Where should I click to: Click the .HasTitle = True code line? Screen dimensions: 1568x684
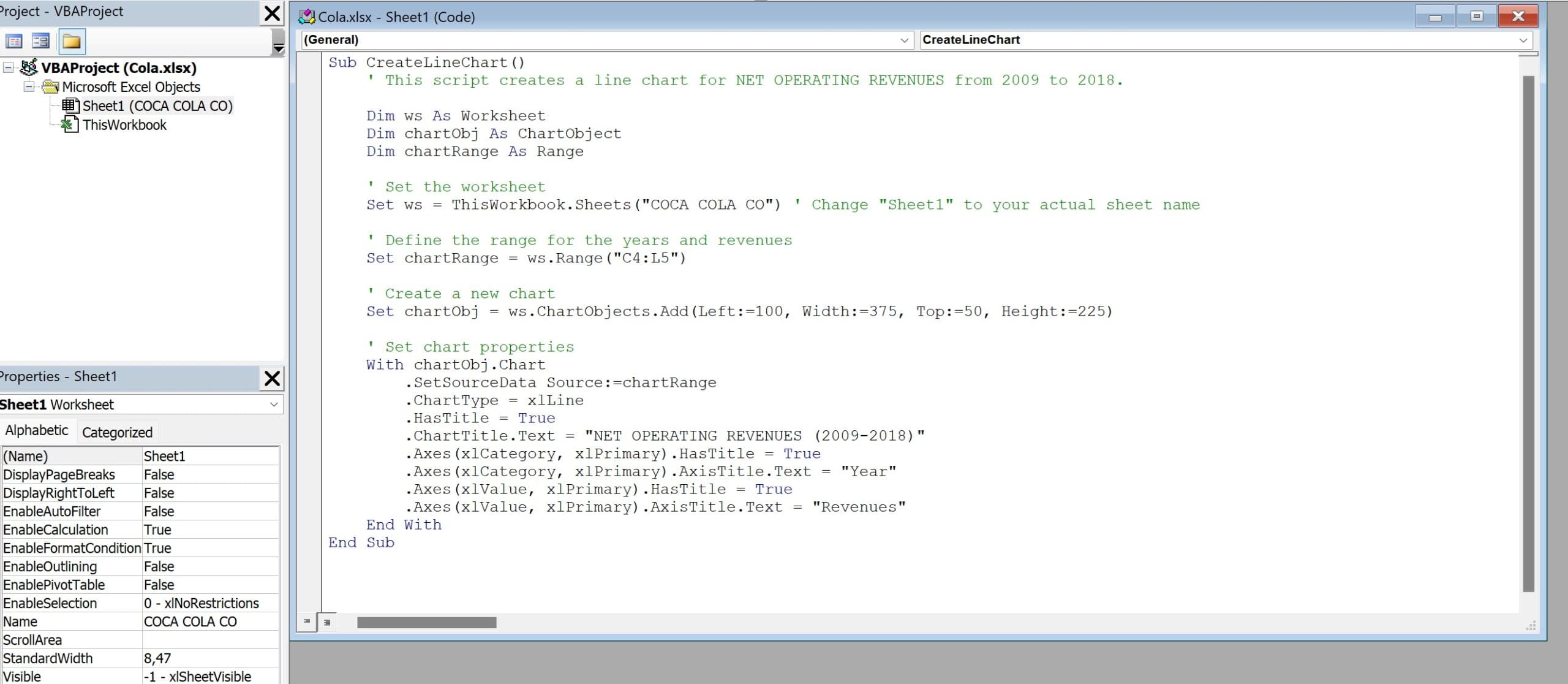tap(480, 418)
